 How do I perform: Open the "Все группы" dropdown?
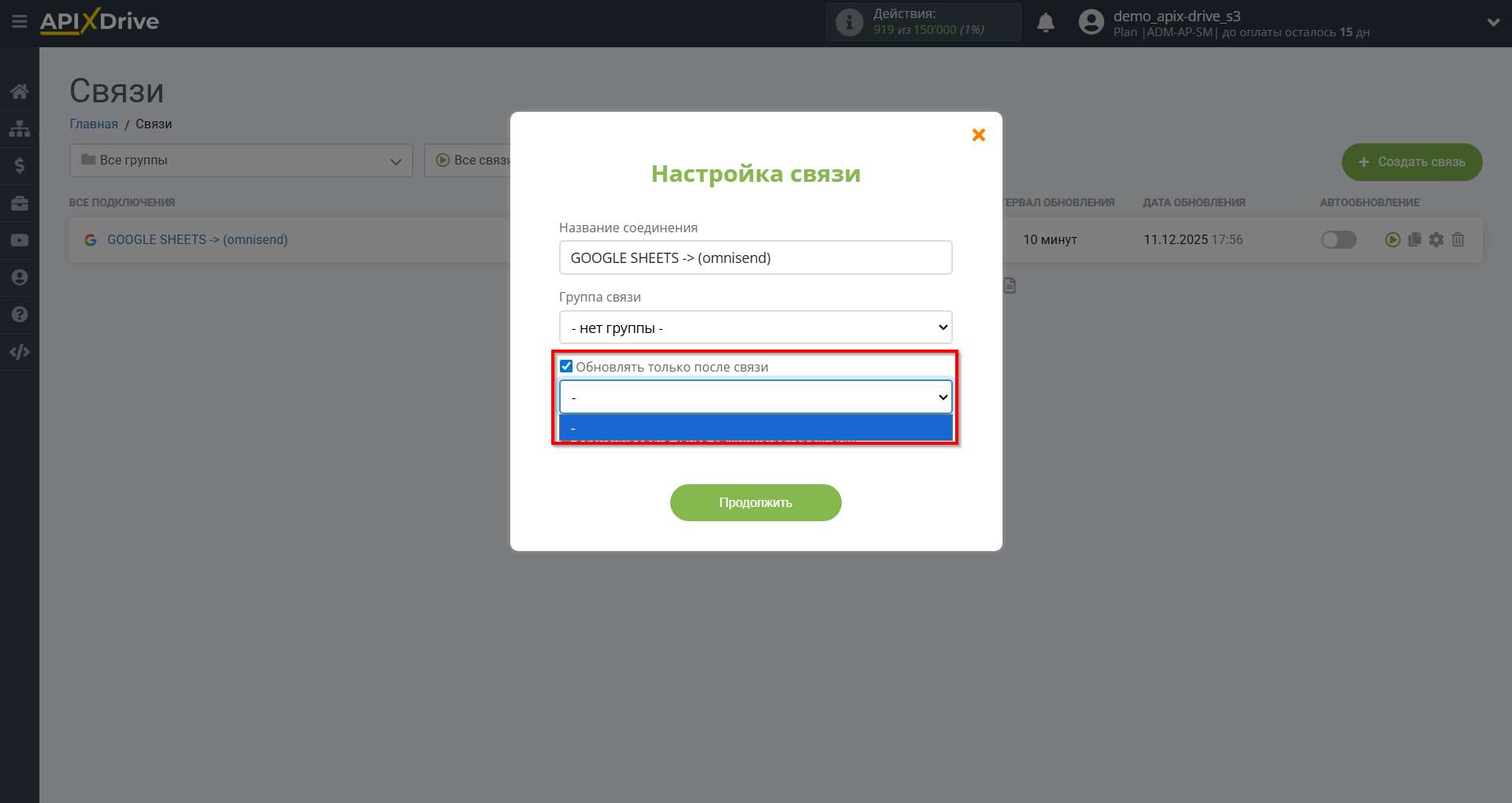(x=241, y=161)
